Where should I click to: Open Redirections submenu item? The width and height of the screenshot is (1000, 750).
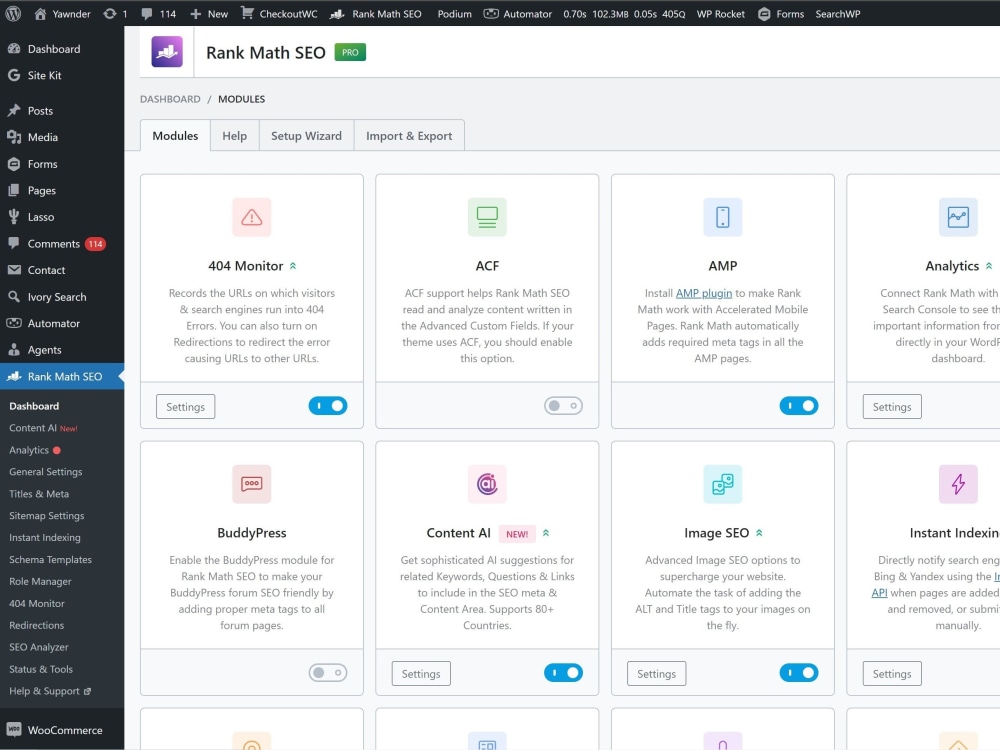click(36, 625)
